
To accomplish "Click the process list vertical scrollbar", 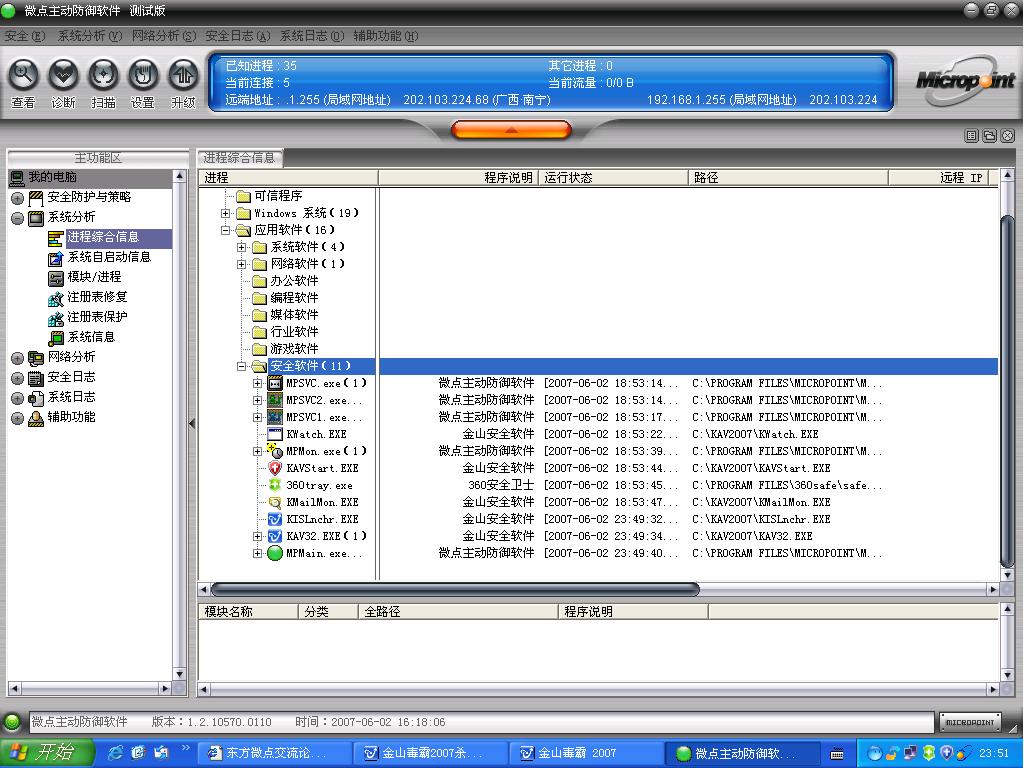I will pyautogui.click(x=1007, y=392).
